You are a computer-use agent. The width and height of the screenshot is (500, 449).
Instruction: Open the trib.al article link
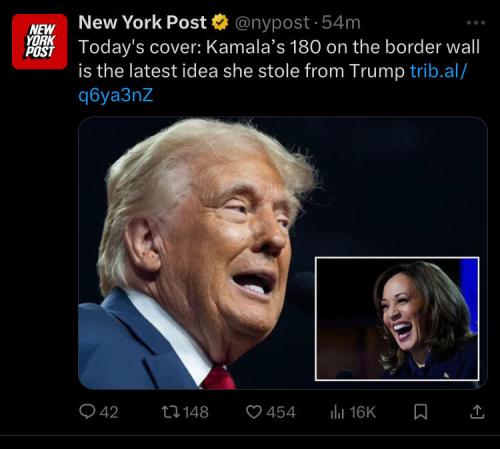273,83
